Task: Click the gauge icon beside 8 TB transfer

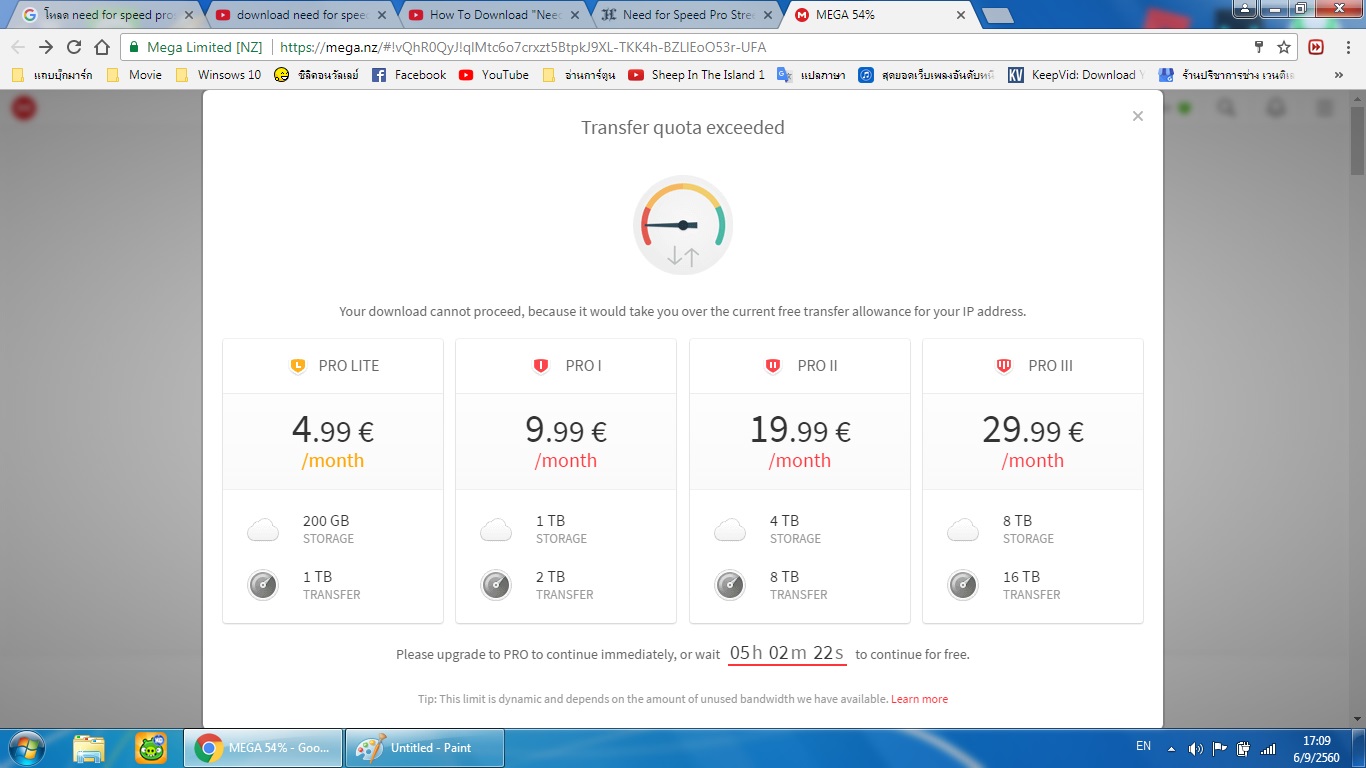Action: coord(730,584)
